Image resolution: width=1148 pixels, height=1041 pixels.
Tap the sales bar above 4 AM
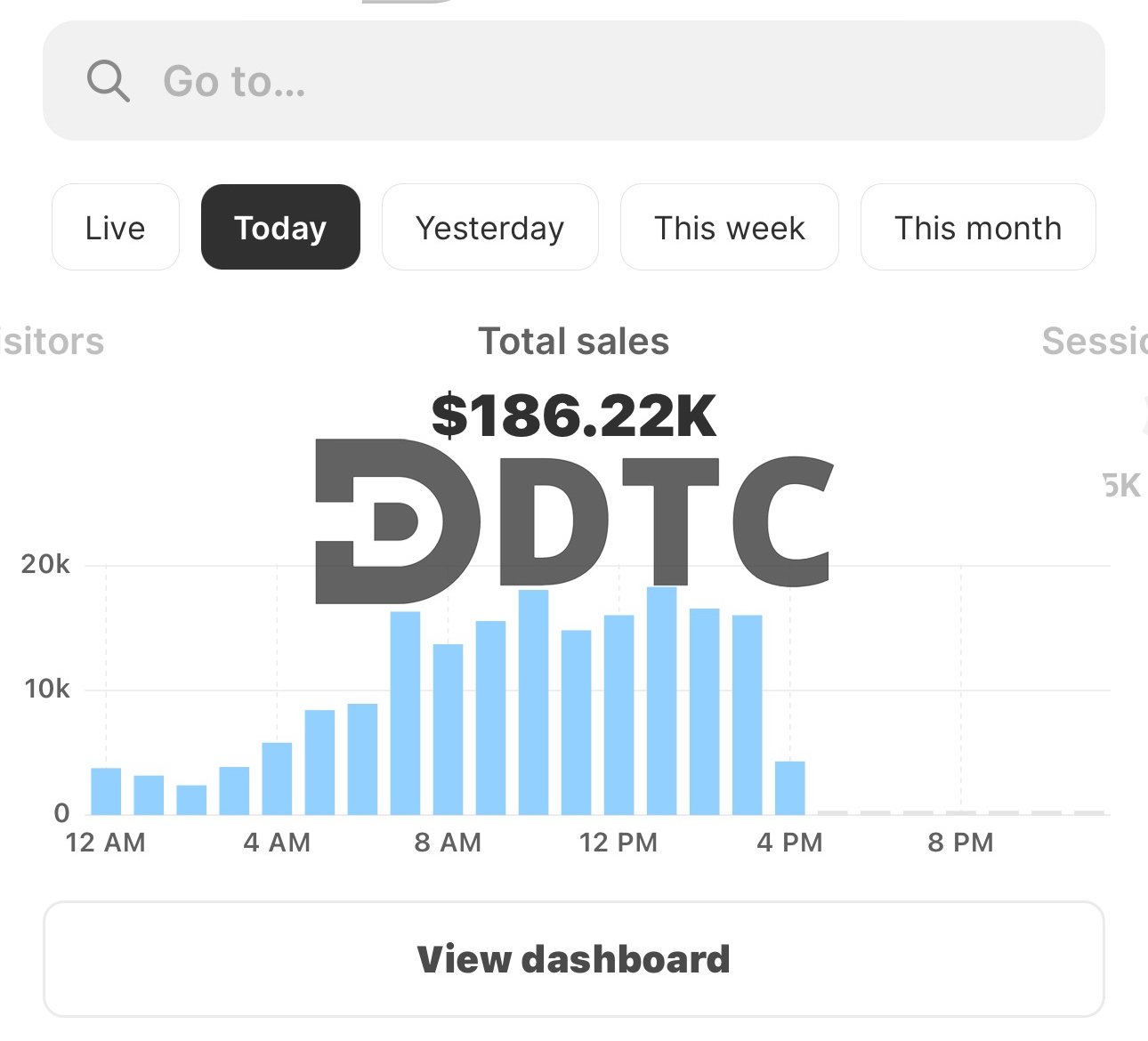[277, 779]
